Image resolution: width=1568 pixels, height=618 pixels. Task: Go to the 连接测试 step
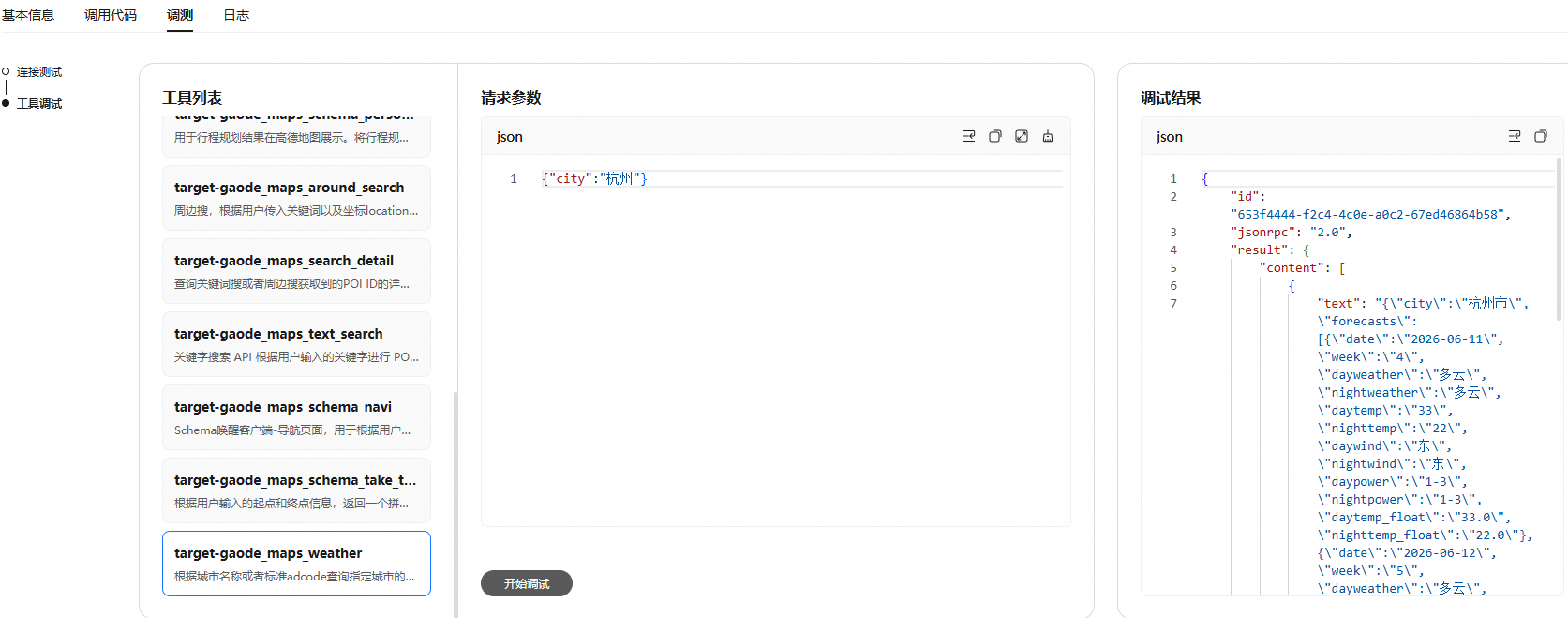pos(39,71)
